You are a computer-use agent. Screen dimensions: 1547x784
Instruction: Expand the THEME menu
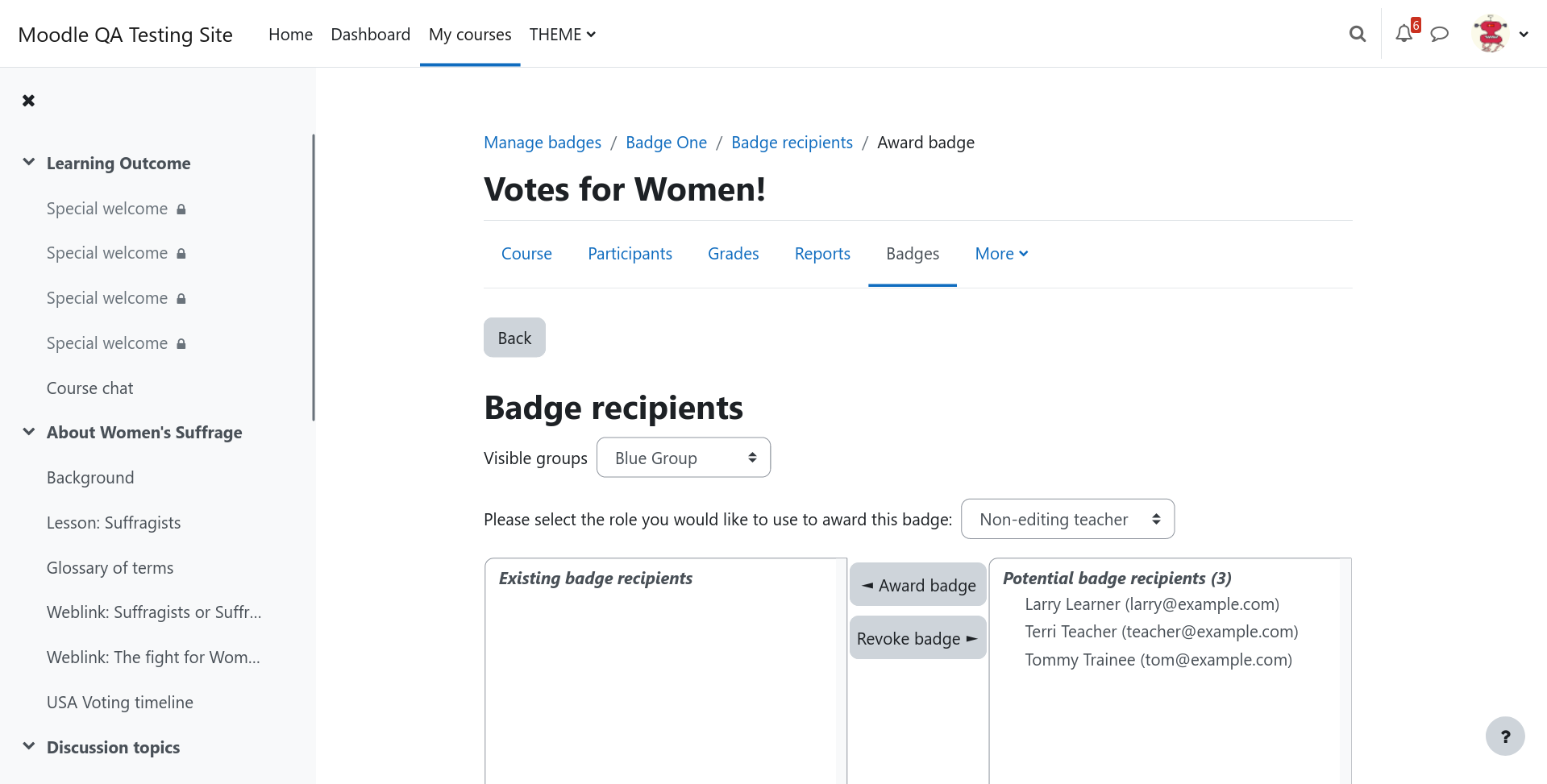[x=563, y=34]
